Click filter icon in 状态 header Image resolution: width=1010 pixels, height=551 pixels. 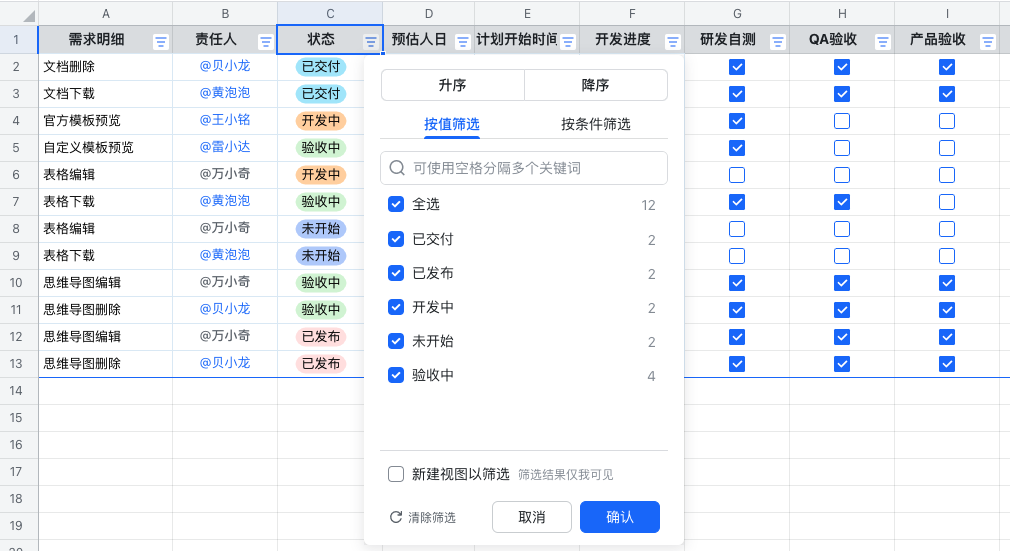pyautogui.click(x=370, y=42)
